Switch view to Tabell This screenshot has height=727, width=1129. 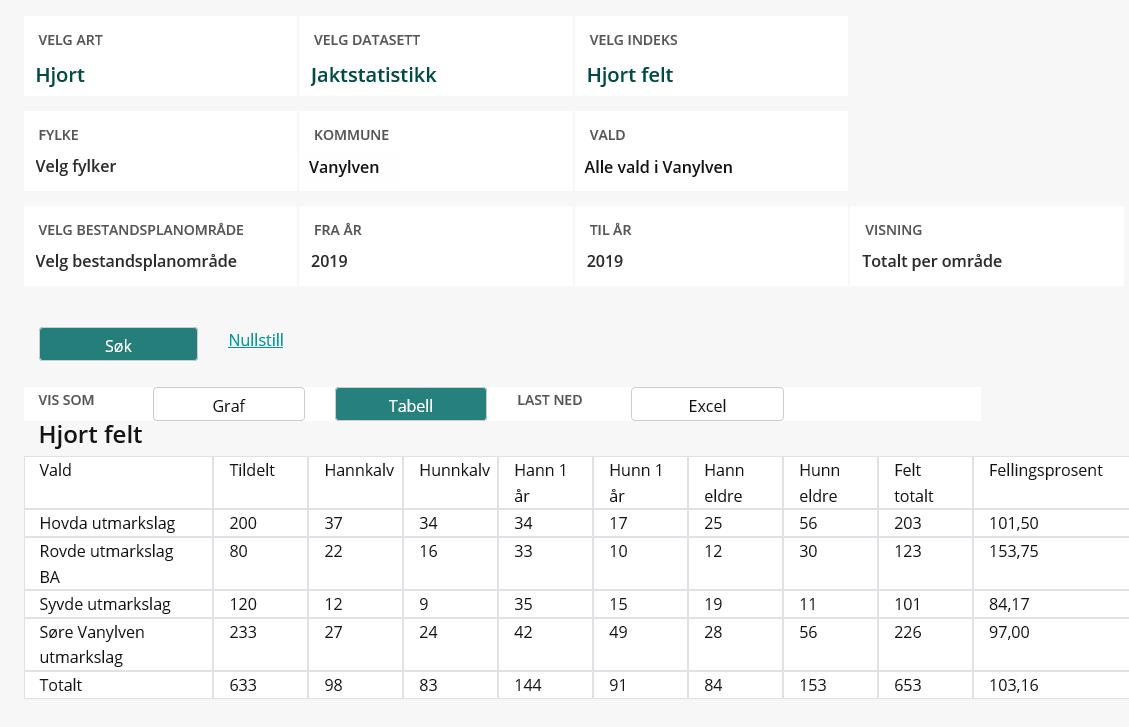(410, 405)
